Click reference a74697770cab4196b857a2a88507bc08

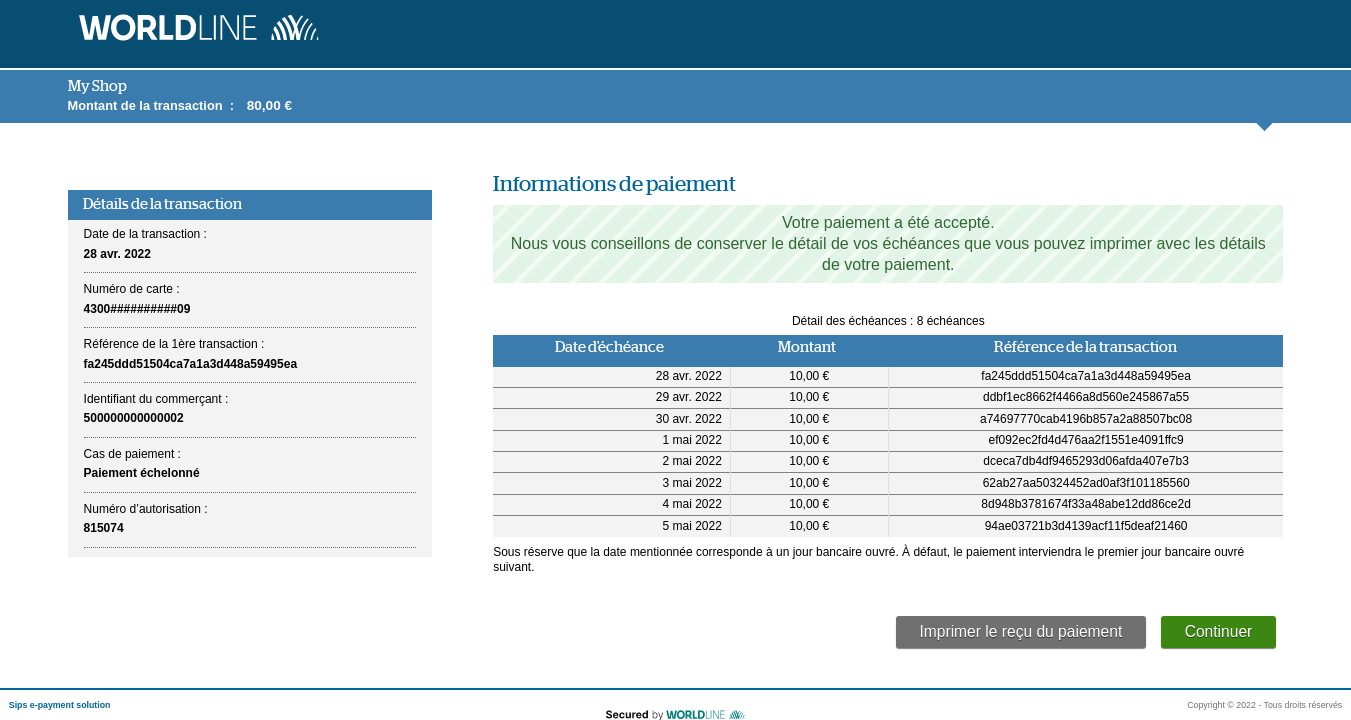click(1086, 419)
